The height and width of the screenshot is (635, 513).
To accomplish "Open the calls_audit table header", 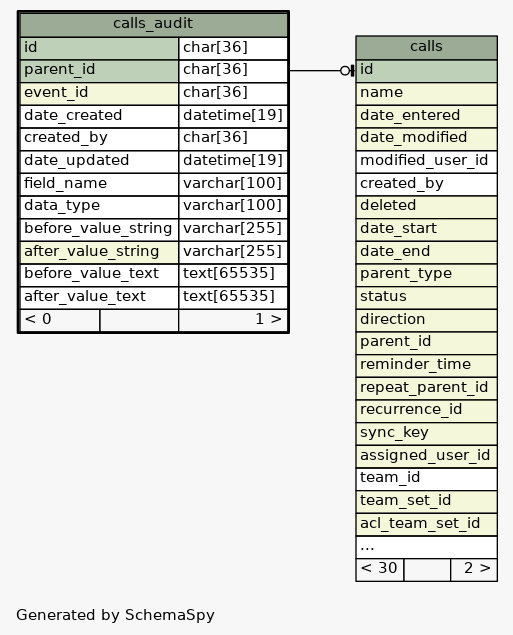I will 153,24.
